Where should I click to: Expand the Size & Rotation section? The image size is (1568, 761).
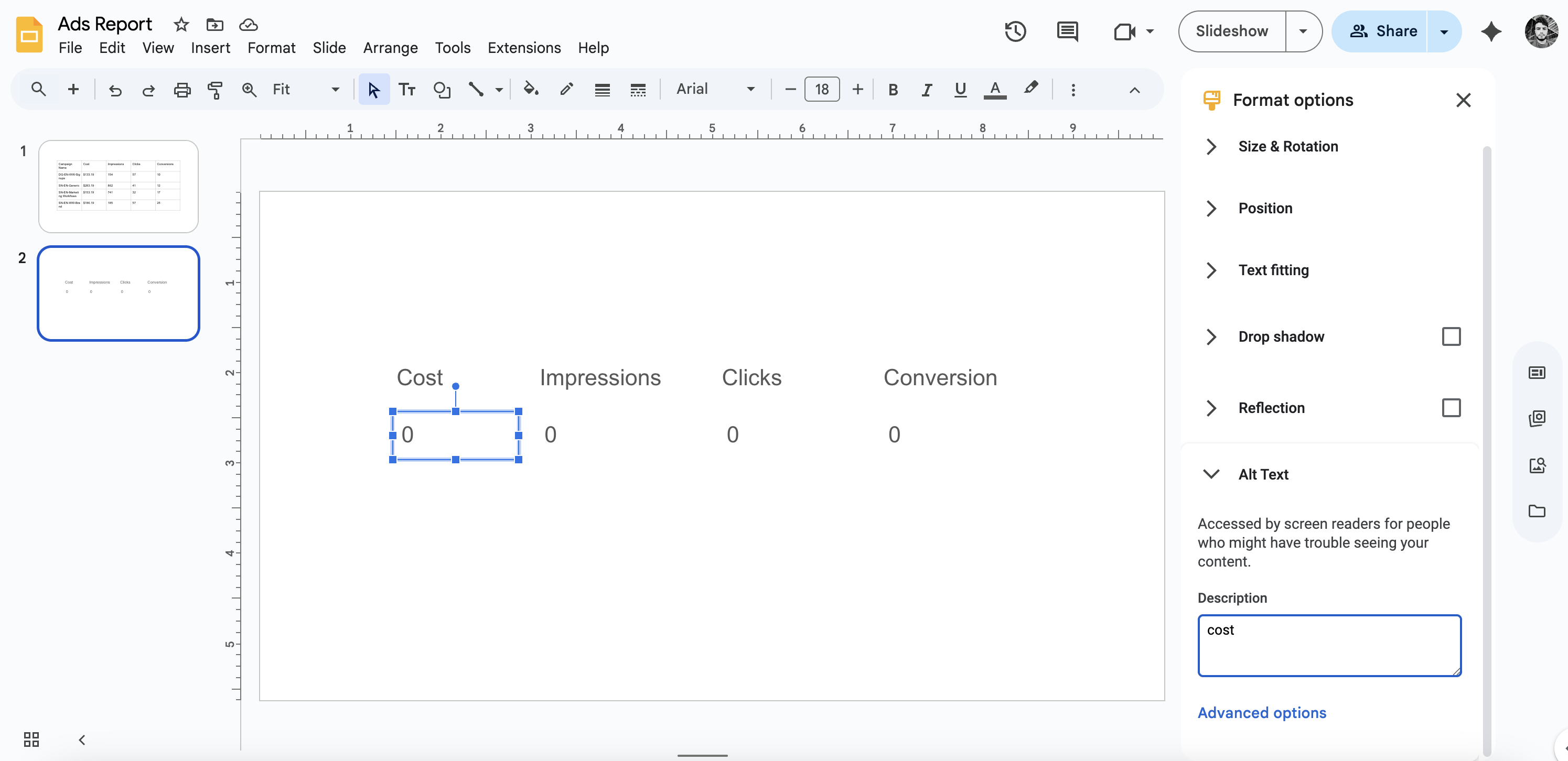tap(1287, 146)
